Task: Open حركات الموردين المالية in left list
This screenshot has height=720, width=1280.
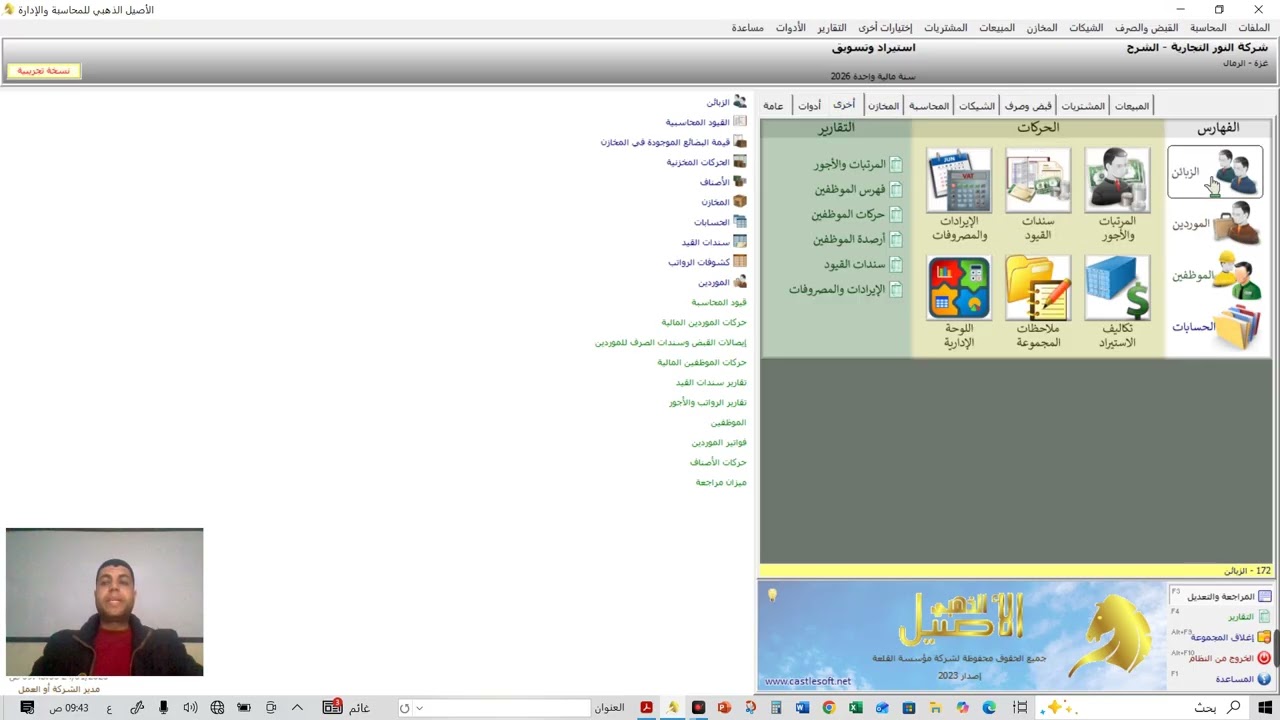Action: [704, 322]
